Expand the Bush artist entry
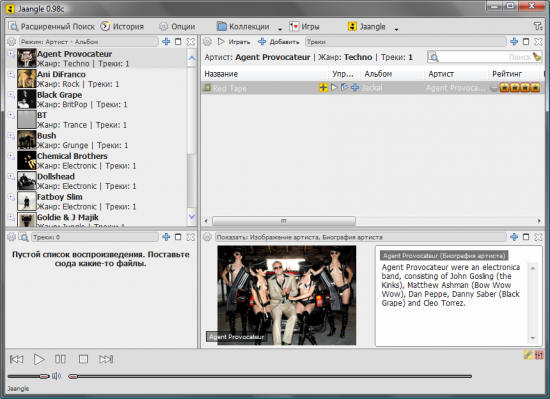Viewport: 550px width, 399px height. [11, 135]
